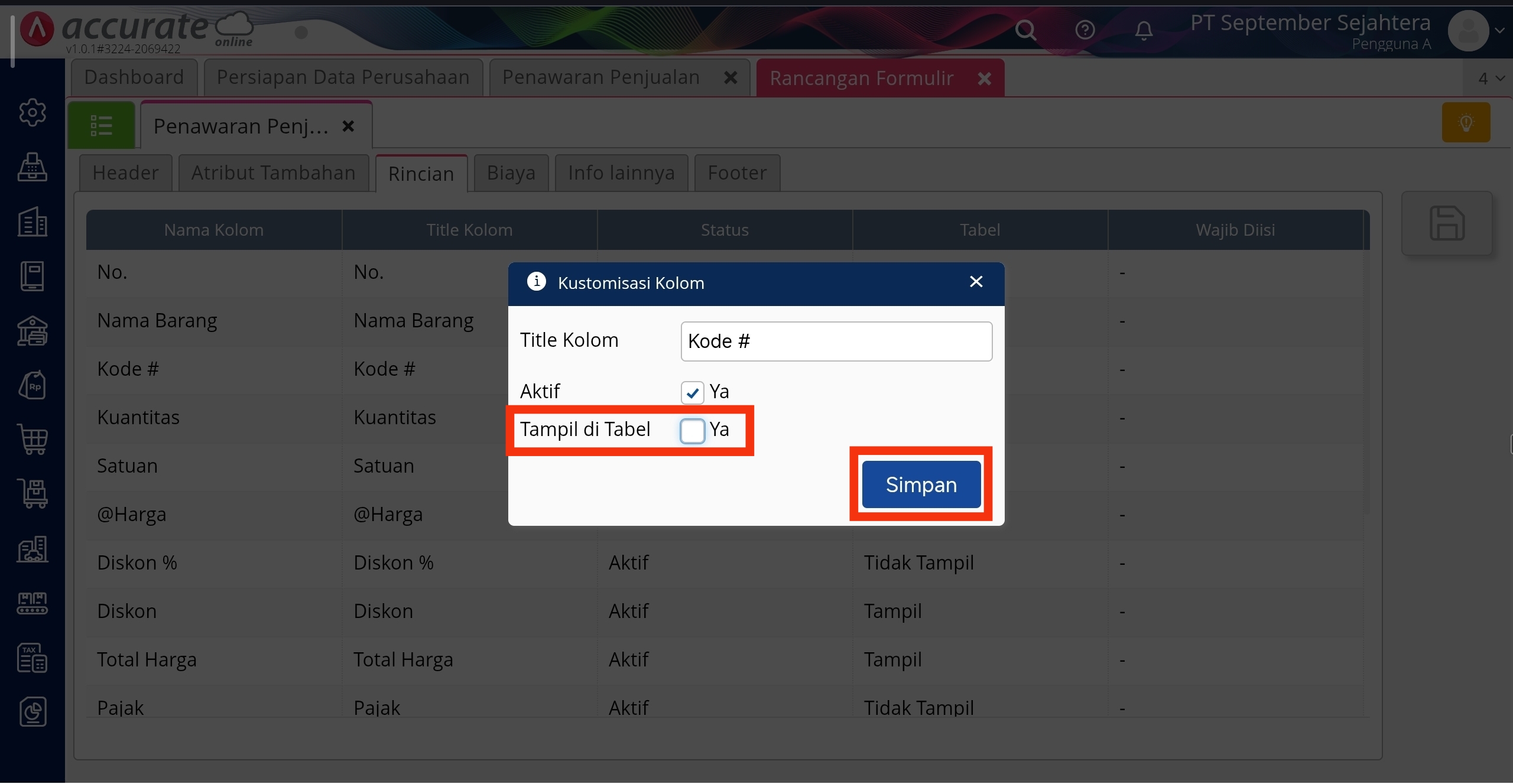The width and height of the screenshot is (1513, 784).
Task: Open the notification bell
Action: pyautogui.click(x=1144, y=30)
